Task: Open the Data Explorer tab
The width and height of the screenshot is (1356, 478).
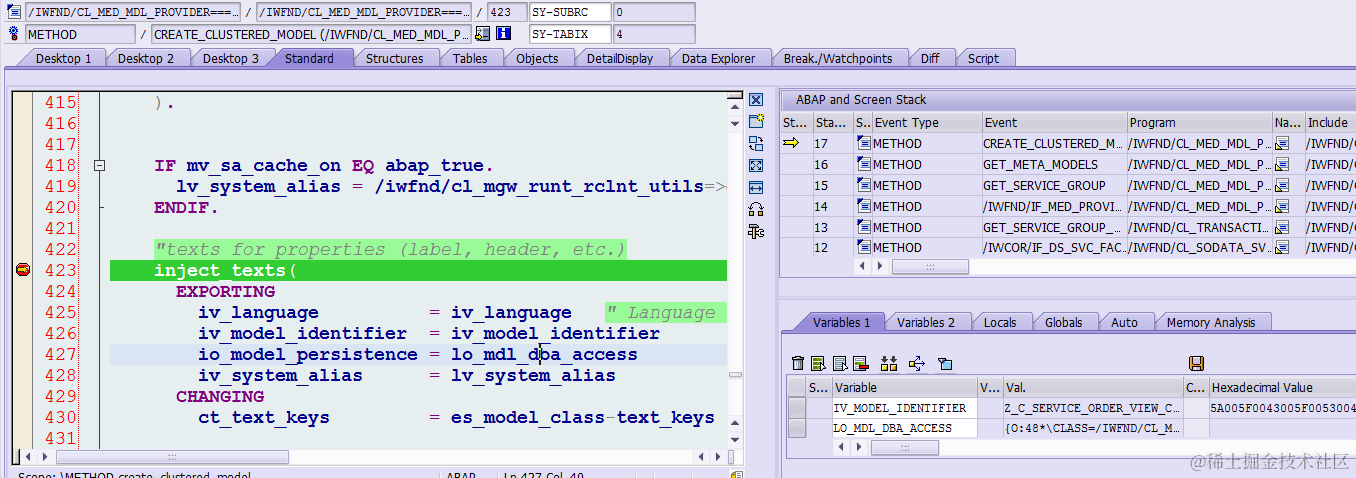Action: click(718, 58)
